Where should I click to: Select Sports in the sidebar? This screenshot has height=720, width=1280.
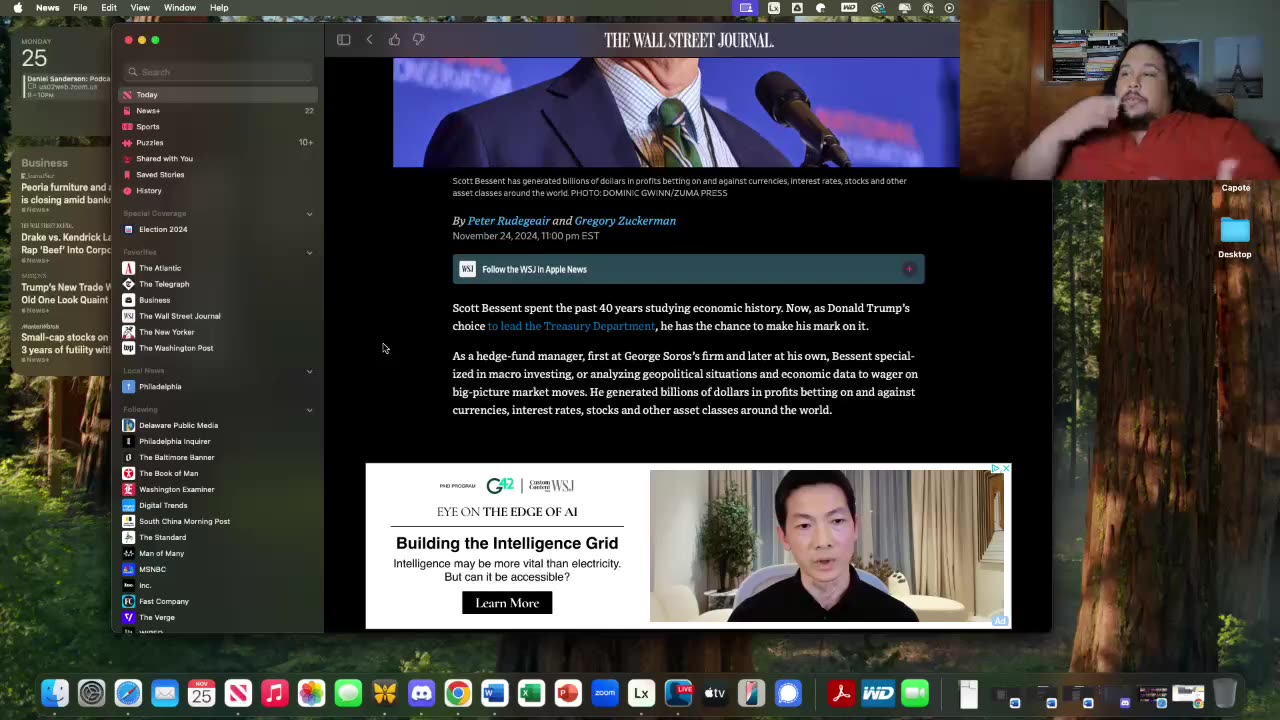coord(218,127)
